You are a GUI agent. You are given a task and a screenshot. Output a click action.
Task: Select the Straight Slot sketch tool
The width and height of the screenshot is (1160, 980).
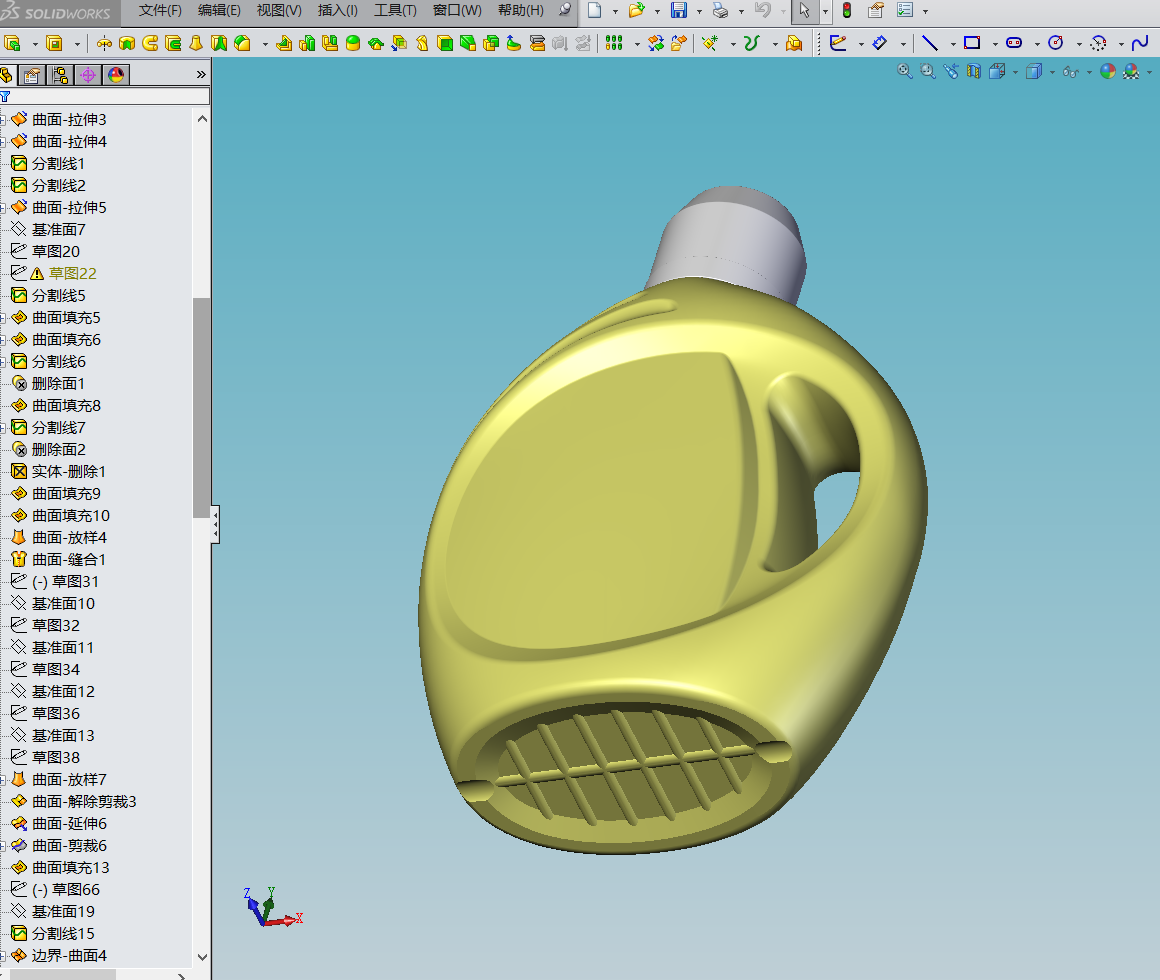pos(1014,44)
